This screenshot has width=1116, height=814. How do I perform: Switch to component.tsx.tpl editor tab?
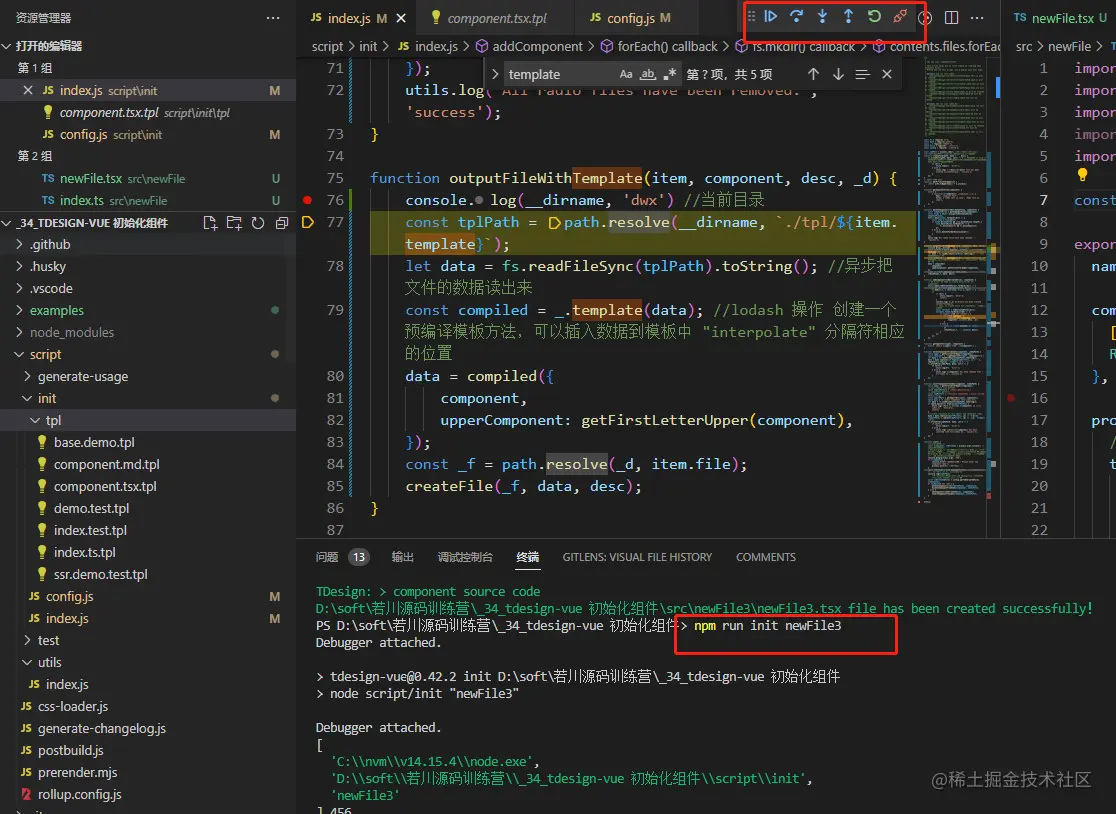[496, 18]
